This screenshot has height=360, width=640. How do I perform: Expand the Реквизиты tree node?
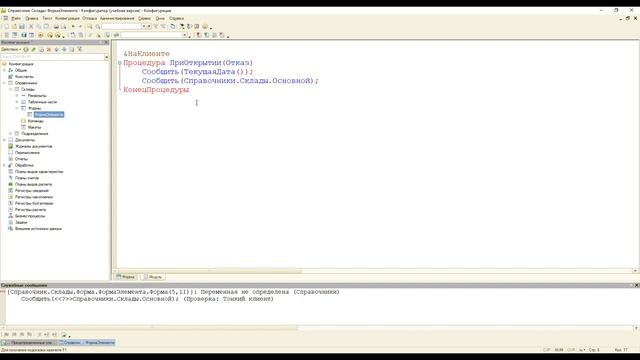(x=17, y=96)
